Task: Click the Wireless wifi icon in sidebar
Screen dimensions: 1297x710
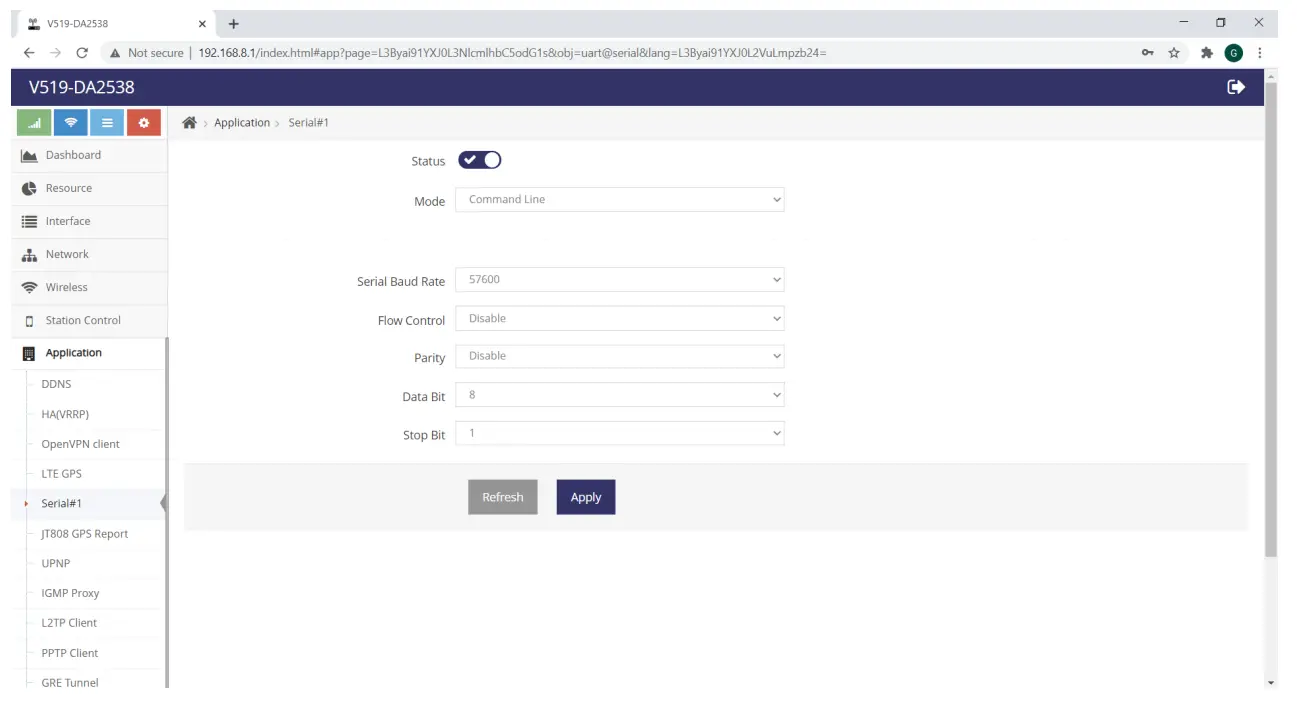Action: (30, 287)
